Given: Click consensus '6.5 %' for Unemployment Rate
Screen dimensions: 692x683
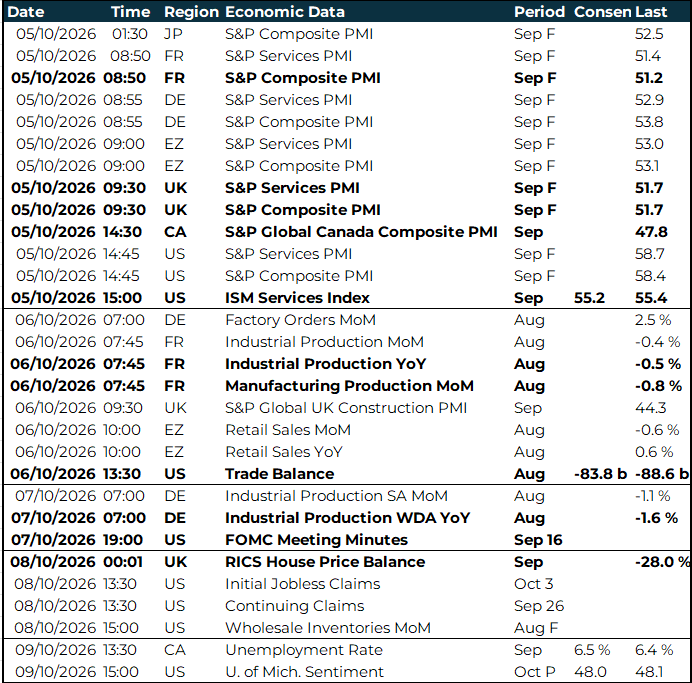Looking at the screenshot, I should point(592,650).
